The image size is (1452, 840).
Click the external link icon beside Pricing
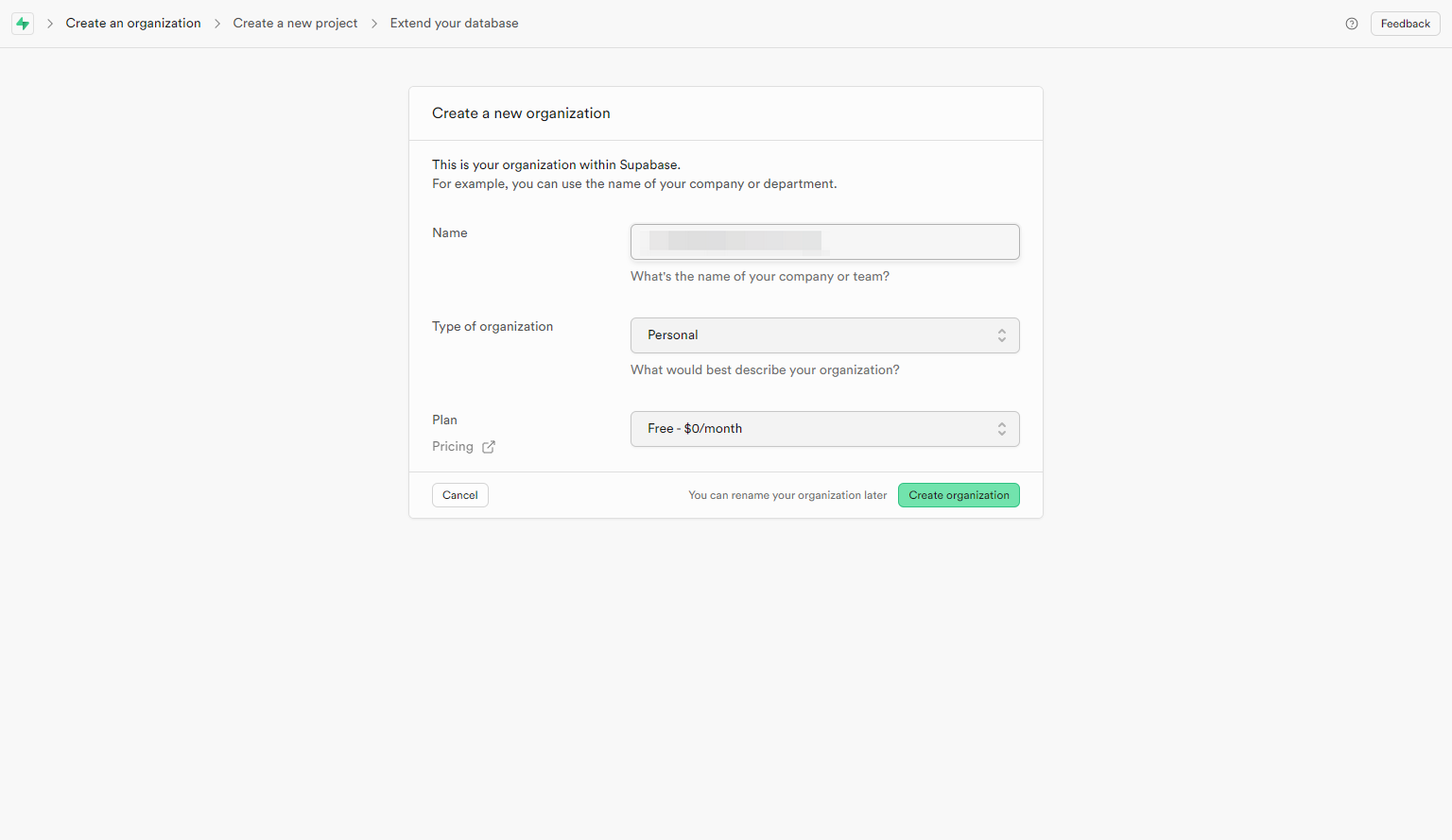coord(489,447)
